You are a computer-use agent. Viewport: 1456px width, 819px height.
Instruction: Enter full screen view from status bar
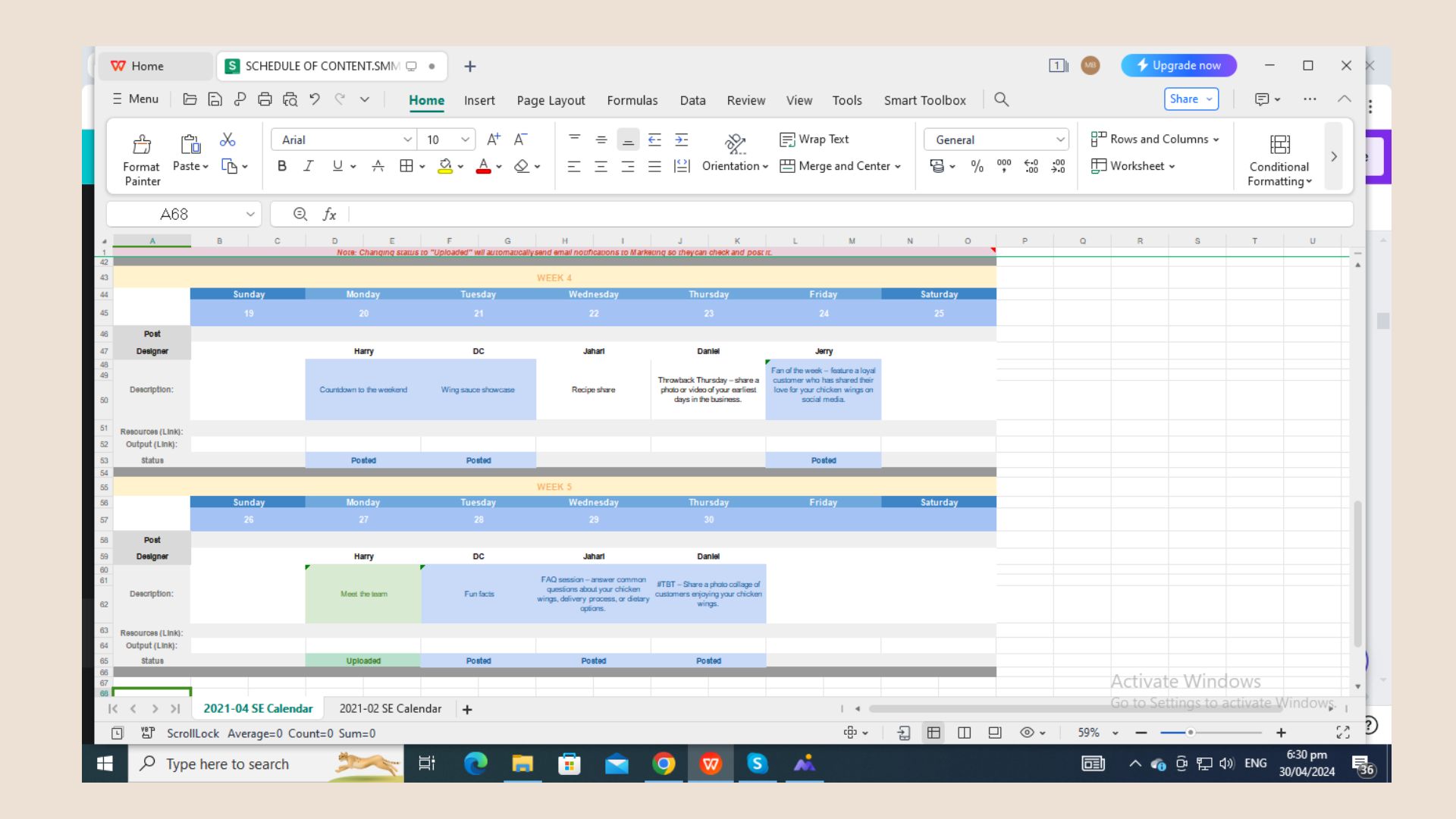coord(1342,733)
